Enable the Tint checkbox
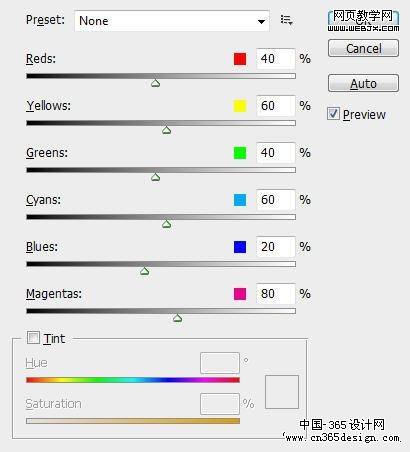Viewport: 410px width, 452px height. 33,338
